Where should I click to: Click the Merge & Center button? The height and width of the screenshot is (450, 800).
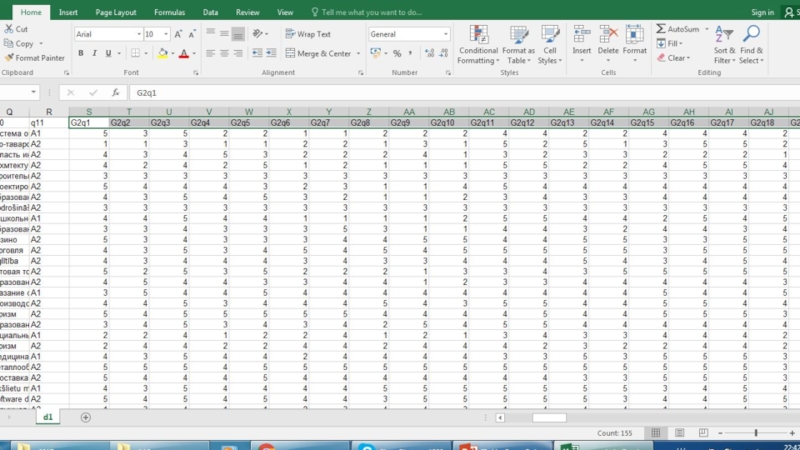(320, 53)
